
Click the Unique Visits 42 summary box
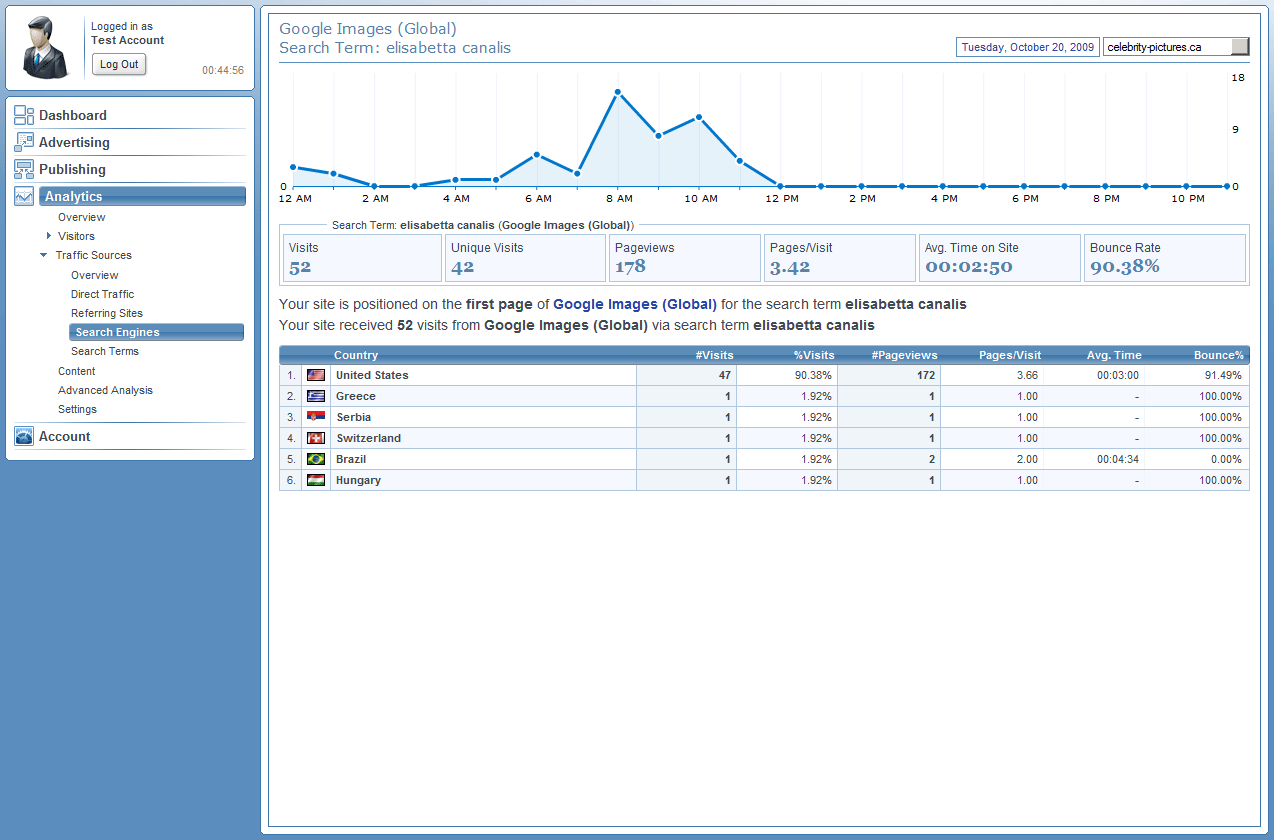pyautogui.click(x=525, y=258)
